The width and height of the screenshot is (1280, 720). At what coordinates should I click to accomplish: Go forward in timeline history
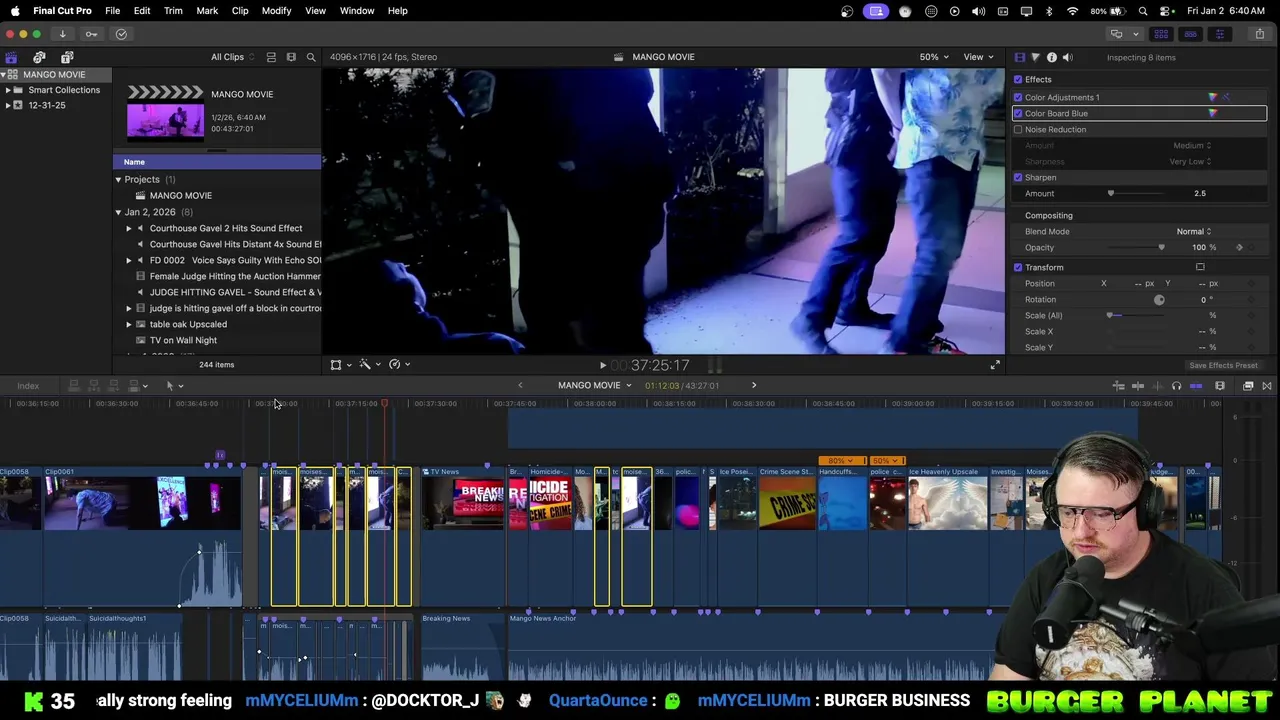coord(754,385)
